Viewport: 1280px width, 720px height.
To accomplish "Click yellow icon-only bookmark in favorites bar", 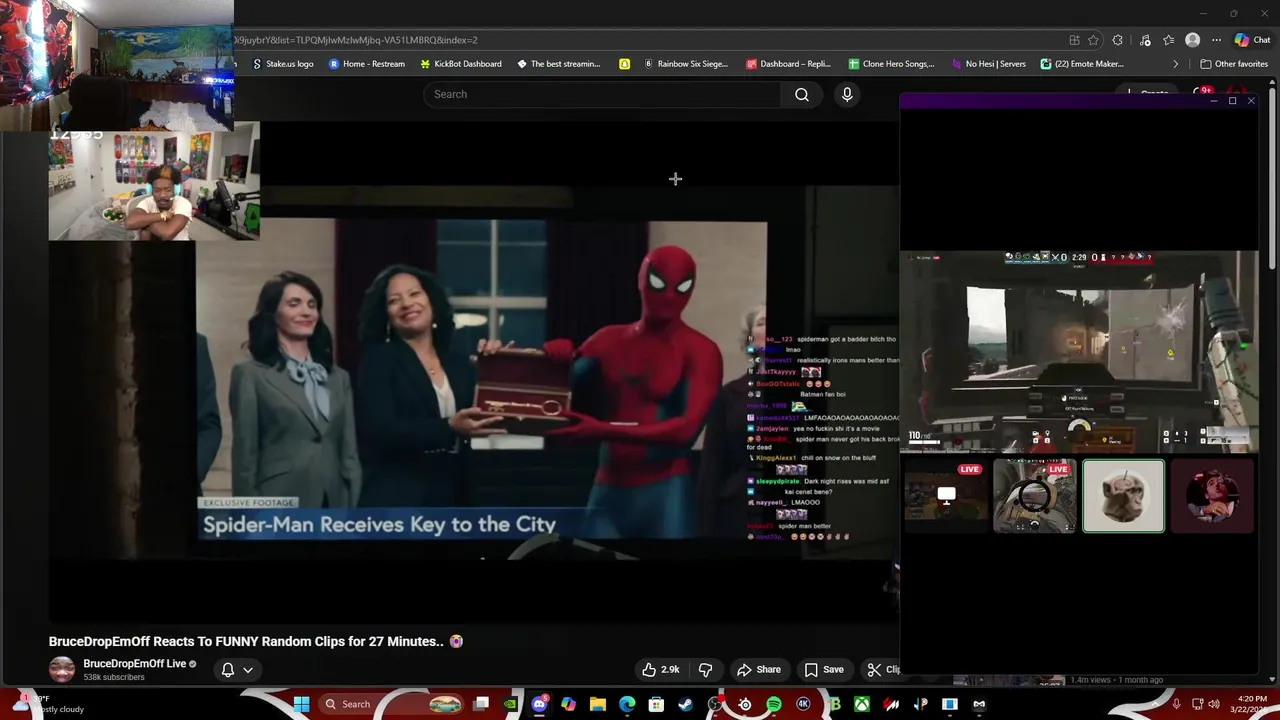I will (x=624, y=64).
